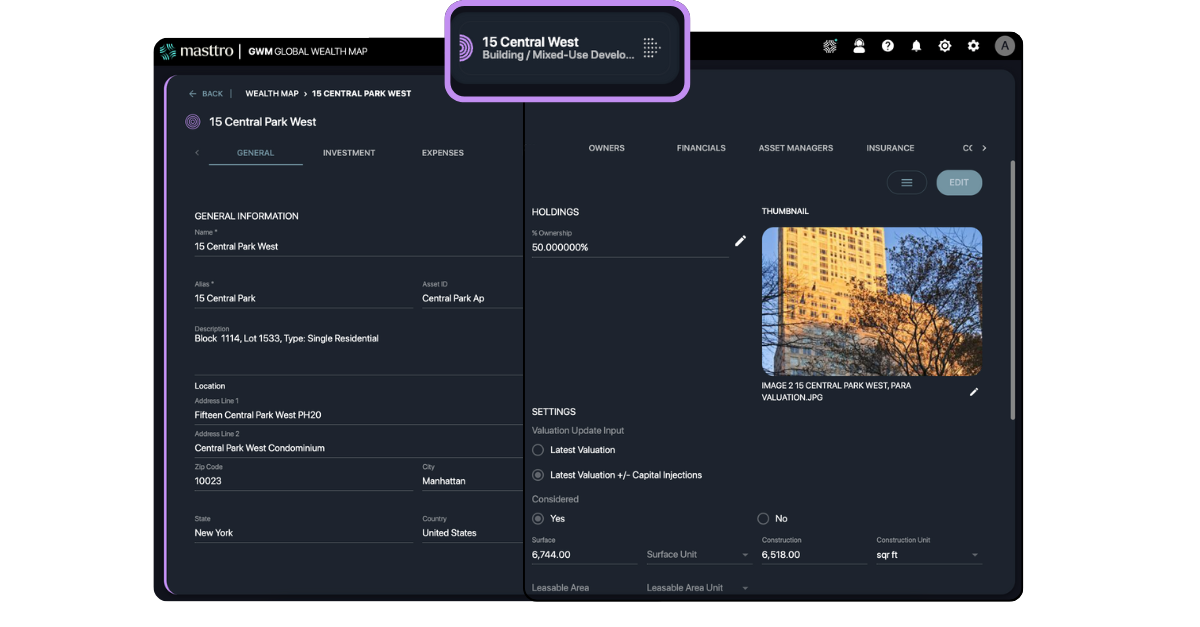Open the support agent icon
The image size is (1200, 627).
[x=858, y=46]
